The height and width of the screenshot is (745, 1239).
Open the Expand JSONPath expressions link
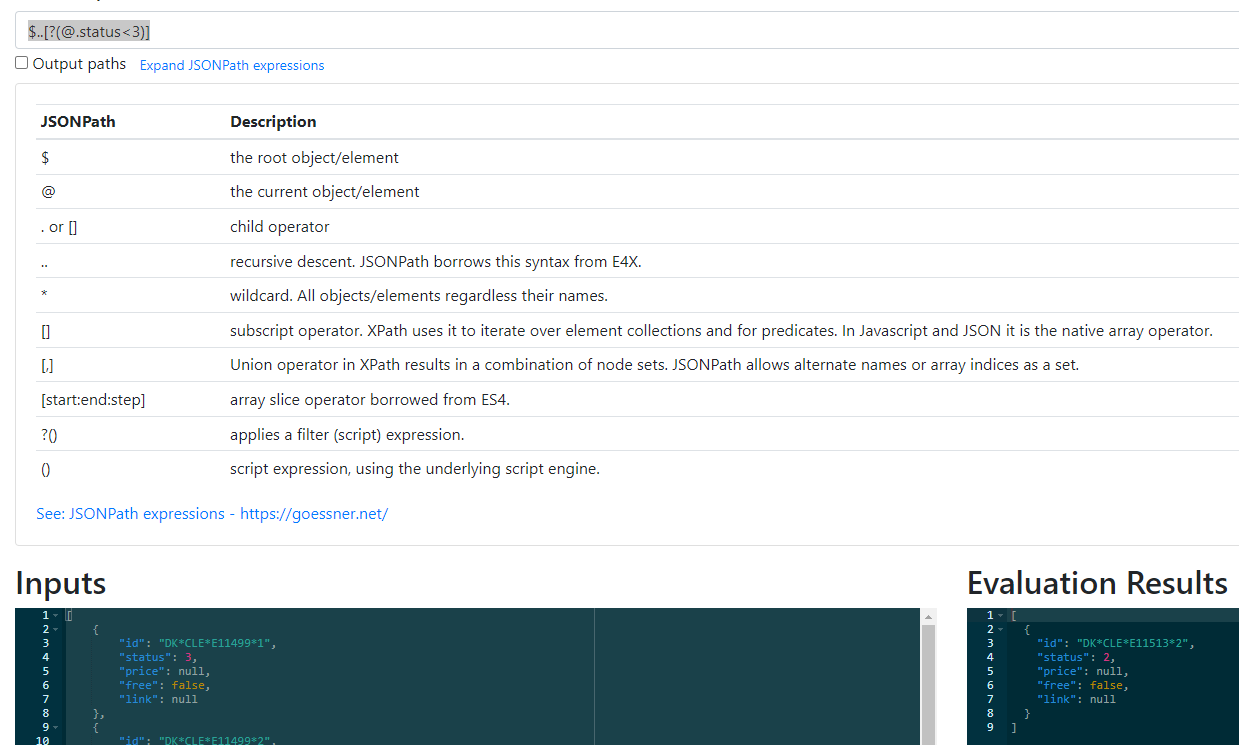click(x=232, y=64)
